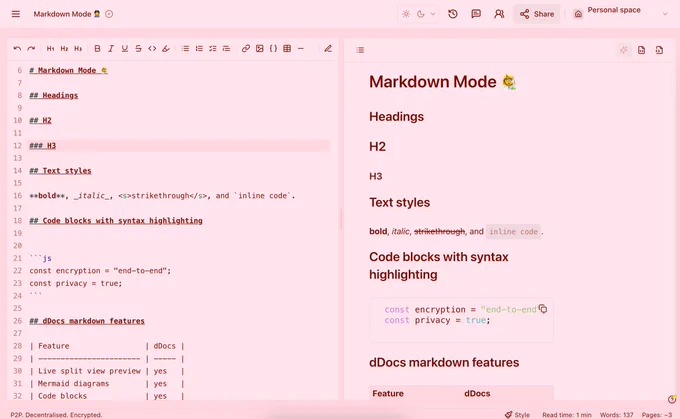Click '| Mermaid diagrams' row in editor
680x419 pixels.
click(107, 383)
